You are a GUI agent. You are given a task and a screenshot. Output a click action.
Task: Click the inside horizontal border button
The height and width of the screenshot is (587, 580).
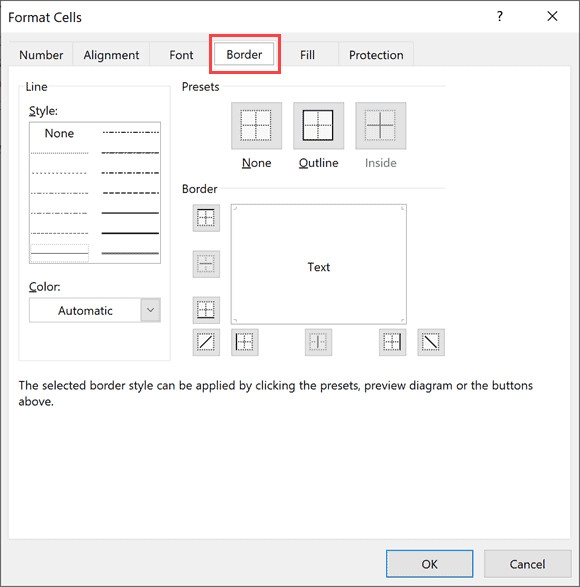tap(206, 264)
